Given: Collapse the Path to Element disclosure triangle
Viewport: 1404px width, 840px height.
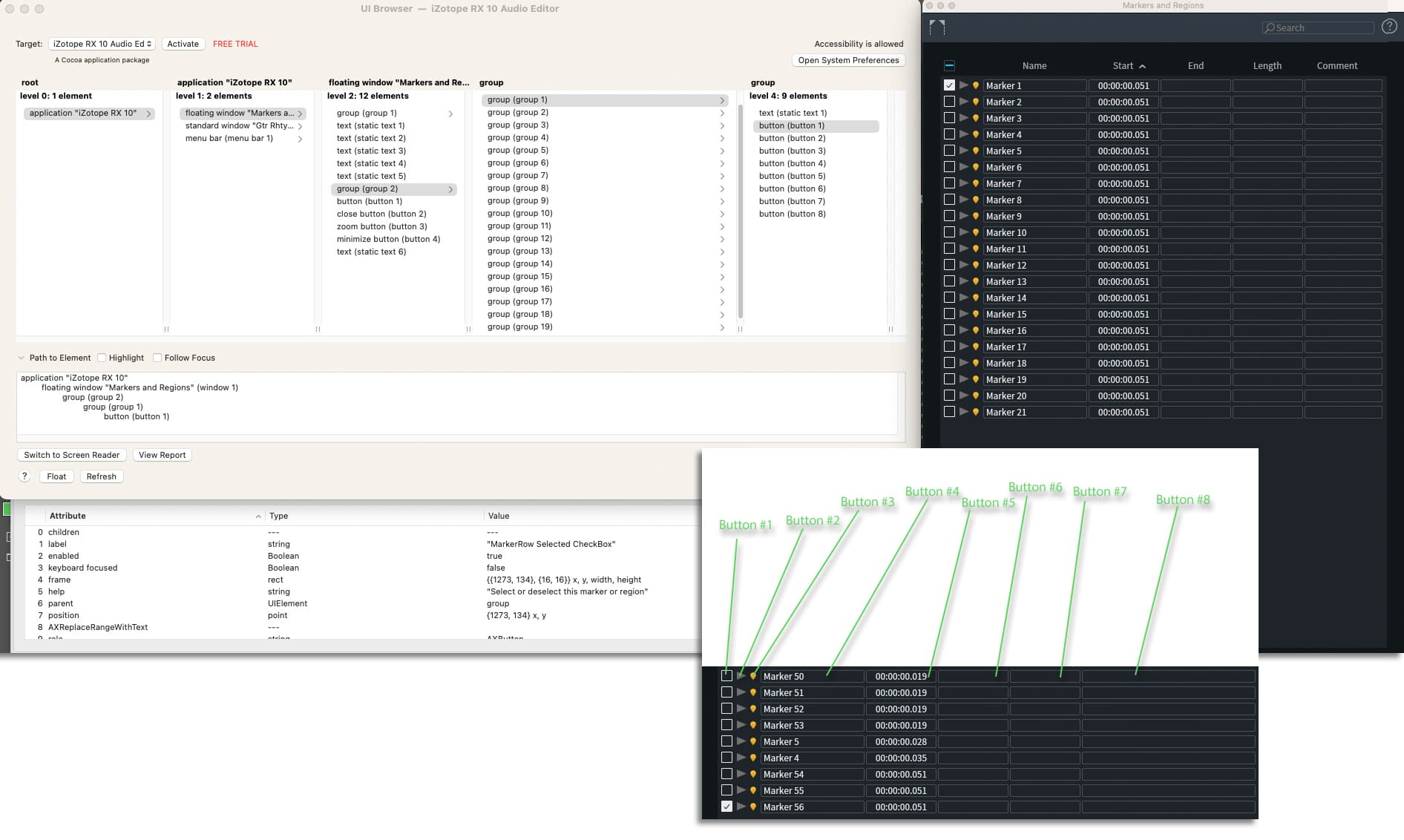Looking at the screenshot, I should [x=21, y=358].
